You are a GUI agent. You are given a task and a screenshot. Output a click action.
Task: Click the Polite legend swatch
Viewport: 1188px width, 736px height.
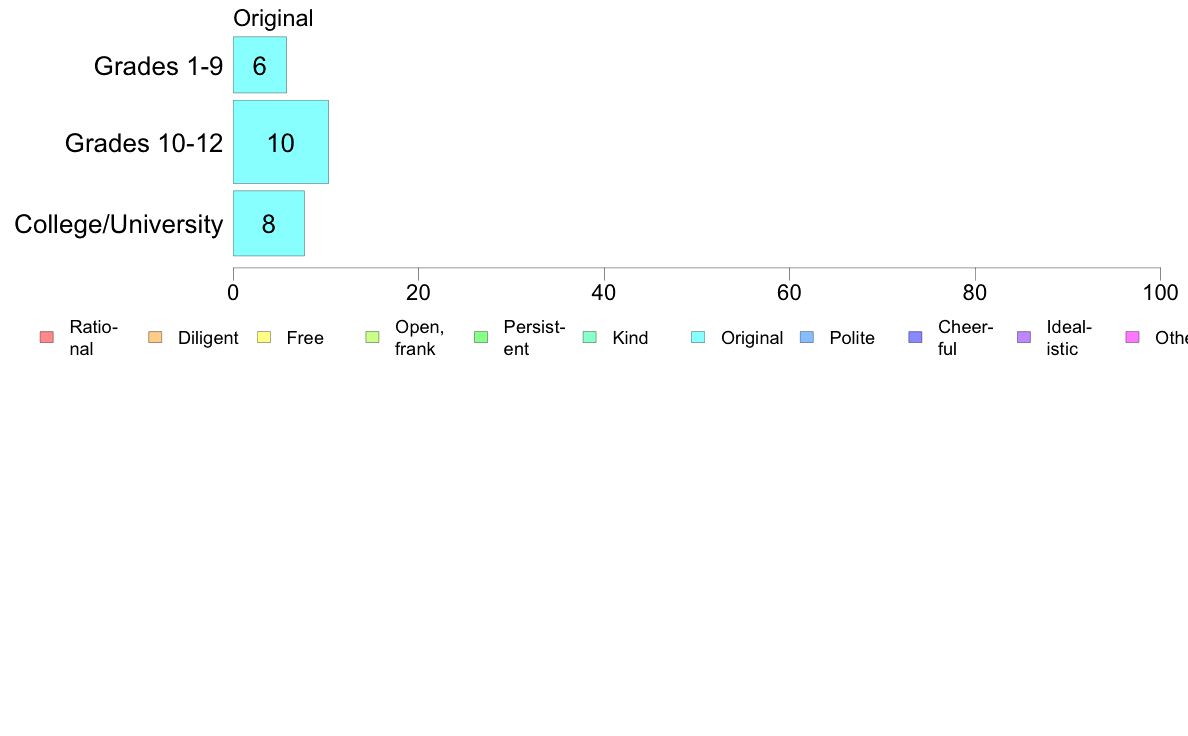pyautogui.click(x=807, y=337)
